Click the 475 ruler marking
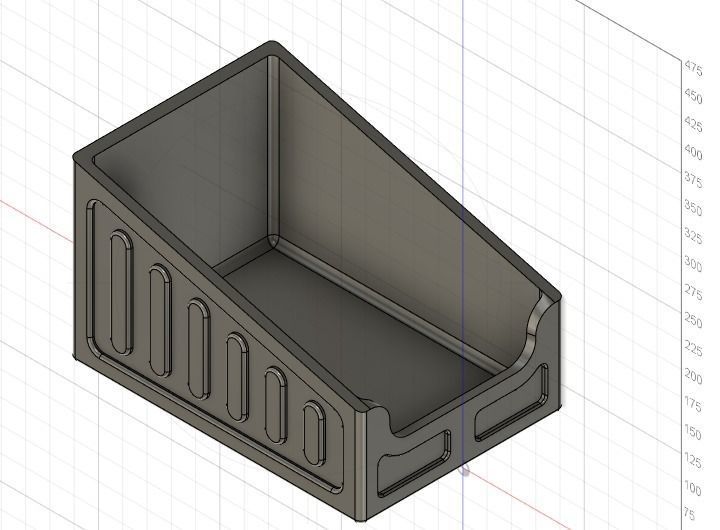 click(x=693, y=69)
